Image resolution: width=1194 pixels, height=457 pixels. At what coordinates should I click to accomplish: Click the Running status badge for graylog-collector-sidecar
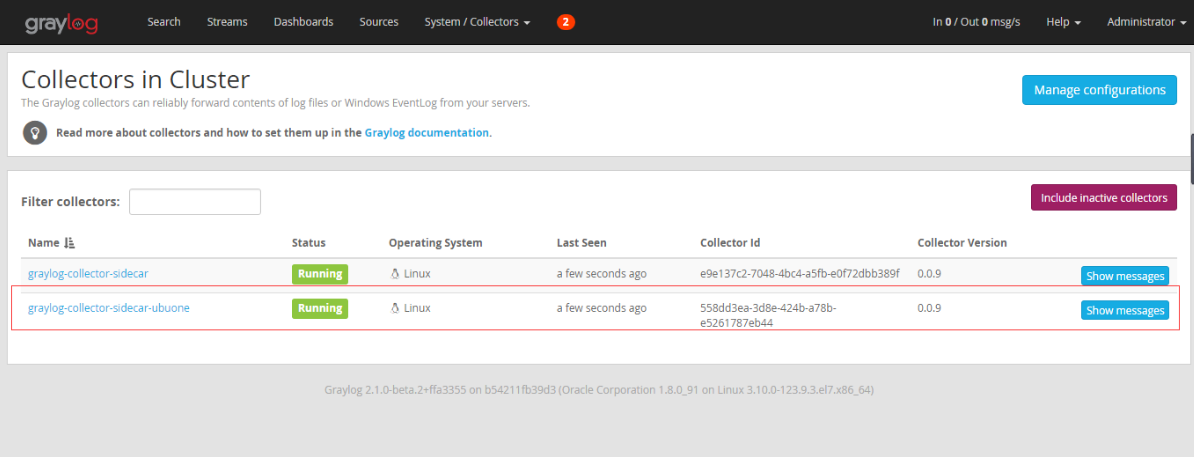pos(320,273)
